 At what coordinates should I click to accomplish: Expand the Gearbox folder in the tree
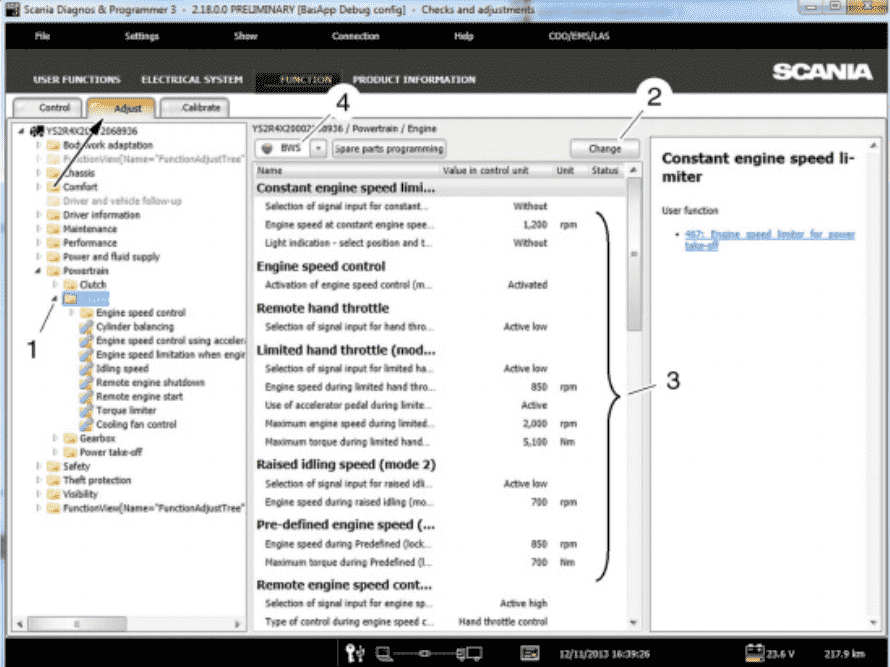pyautogui.click(x=55, y=438)
